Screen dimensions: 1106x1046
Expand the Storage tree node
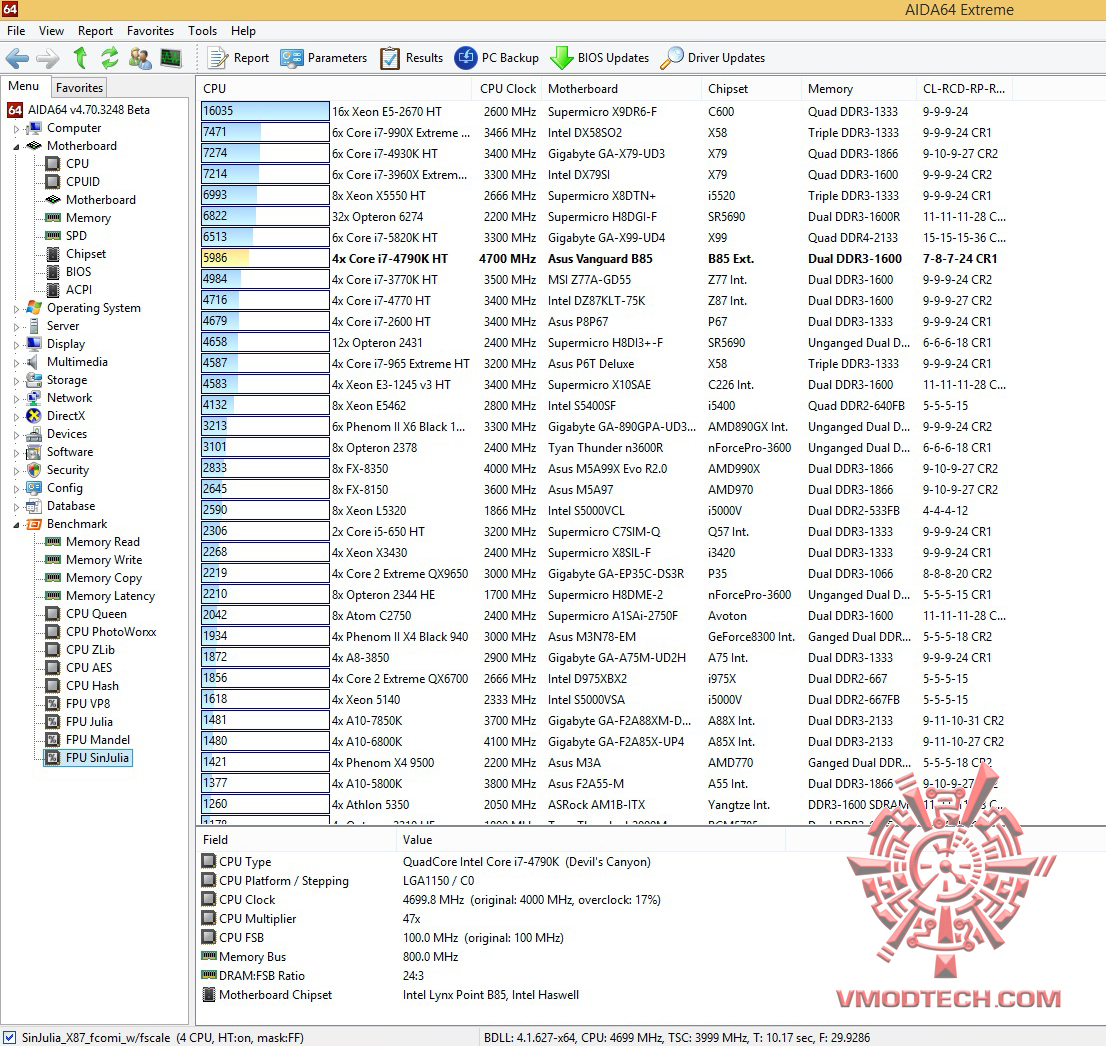[16, 381]
